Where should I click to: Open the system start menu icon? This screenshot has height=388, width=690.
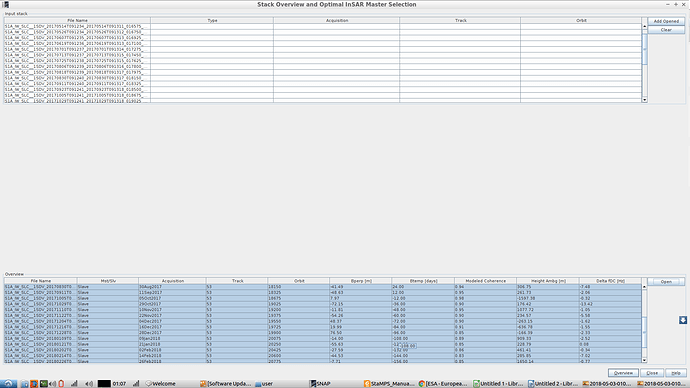(8, 384)
